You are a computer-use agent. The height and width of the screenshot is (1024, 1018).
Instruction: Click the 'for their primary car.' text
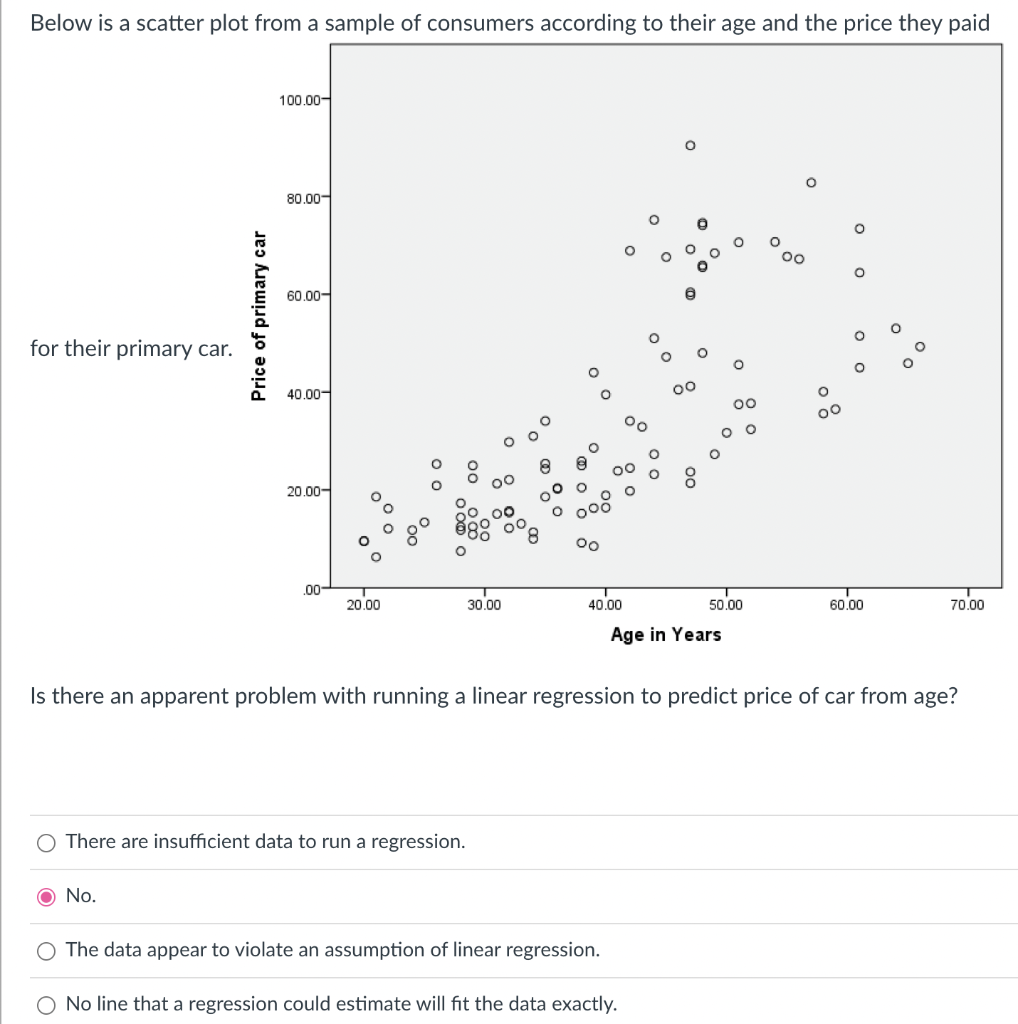point(131,349)
